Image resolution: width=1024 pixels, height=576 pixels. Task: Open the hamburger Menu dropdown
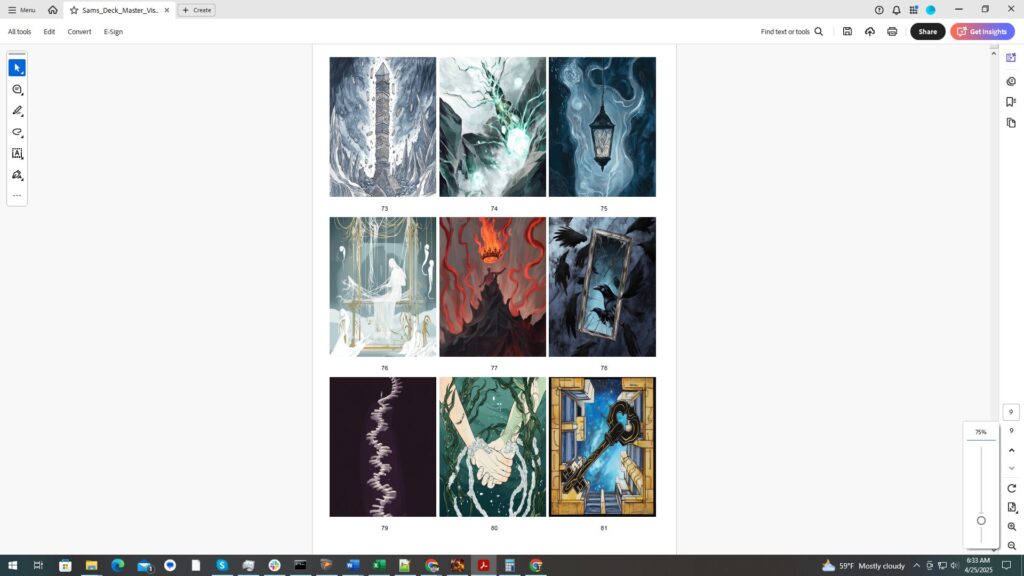point(21,10)
